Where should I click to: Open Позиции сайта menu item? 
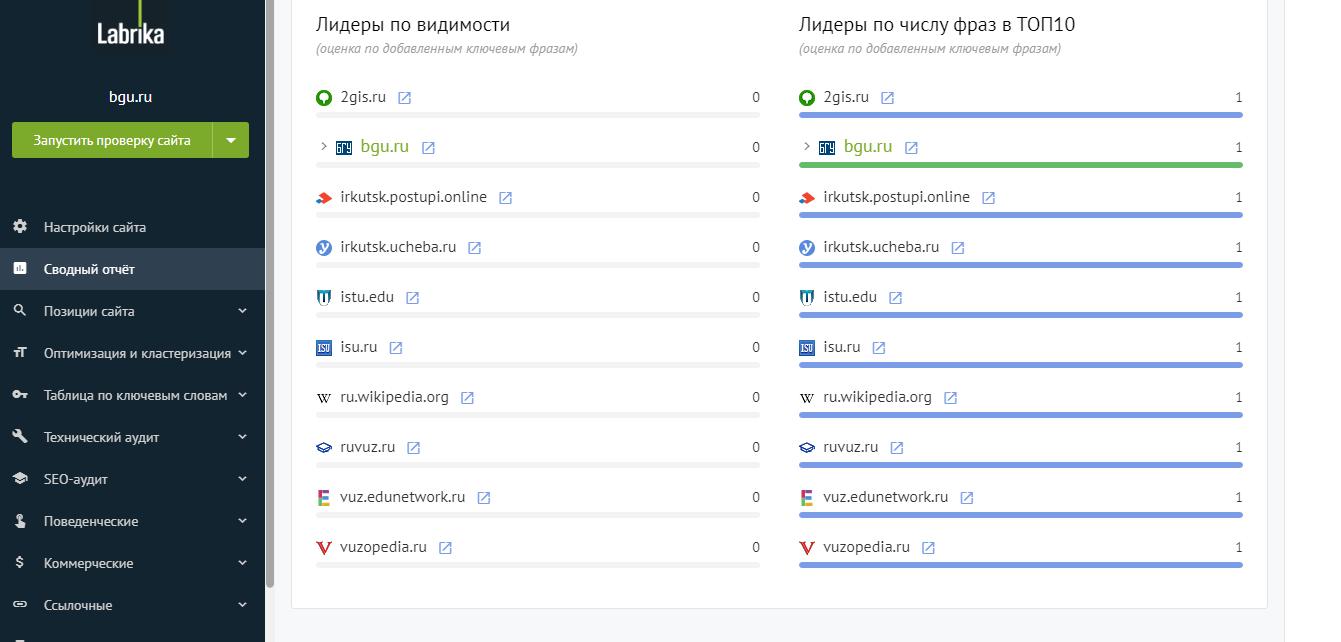tap(132, 311)
